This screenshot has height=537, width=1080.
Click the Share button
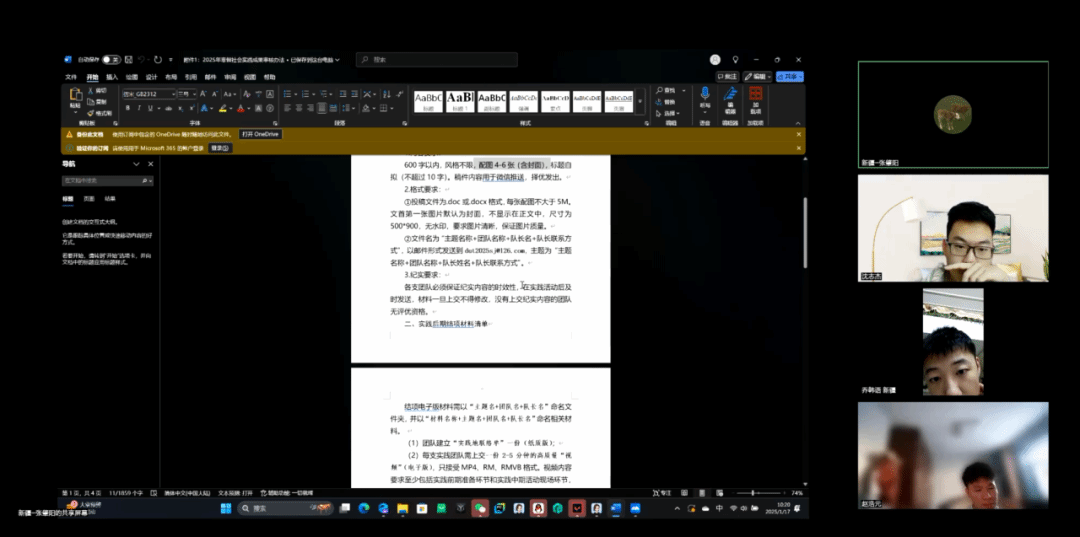(791, 76)
